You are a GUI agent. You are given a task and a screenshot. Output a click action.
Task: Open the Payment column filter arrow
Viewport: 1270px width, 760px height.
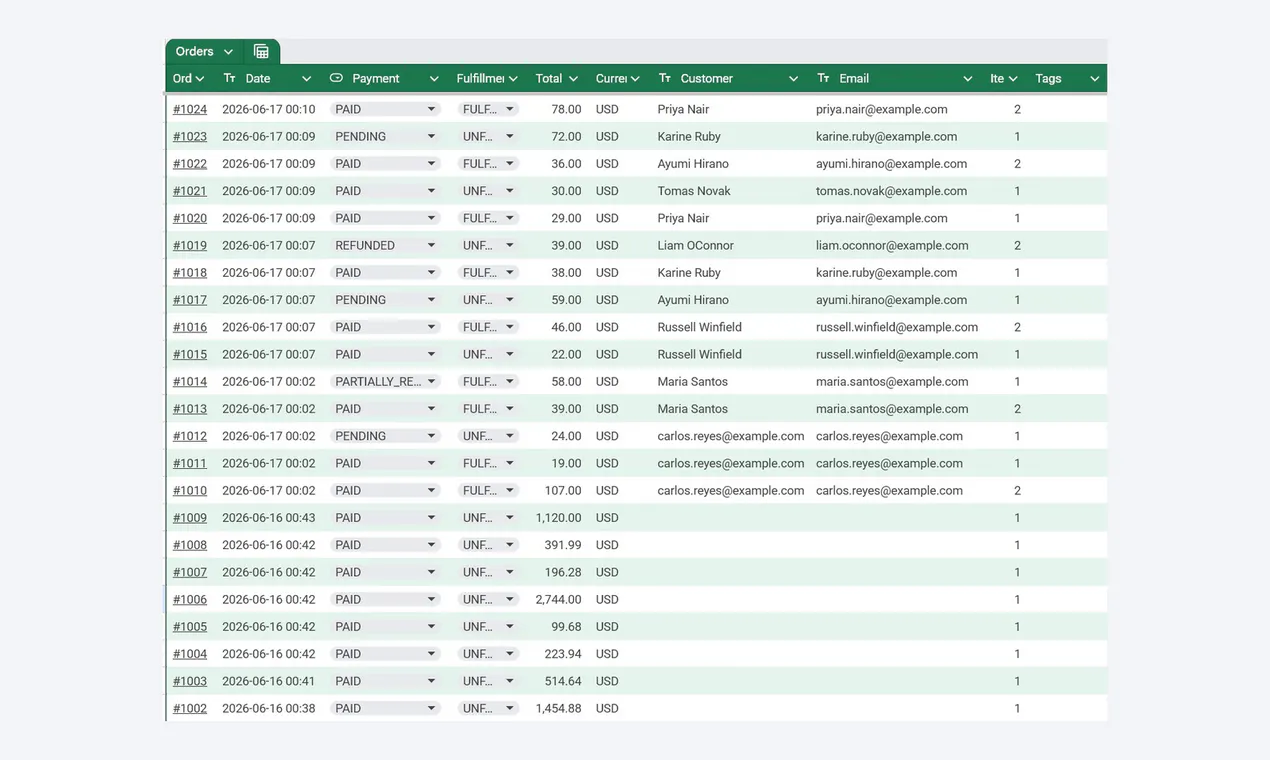(x=434, y=79)
